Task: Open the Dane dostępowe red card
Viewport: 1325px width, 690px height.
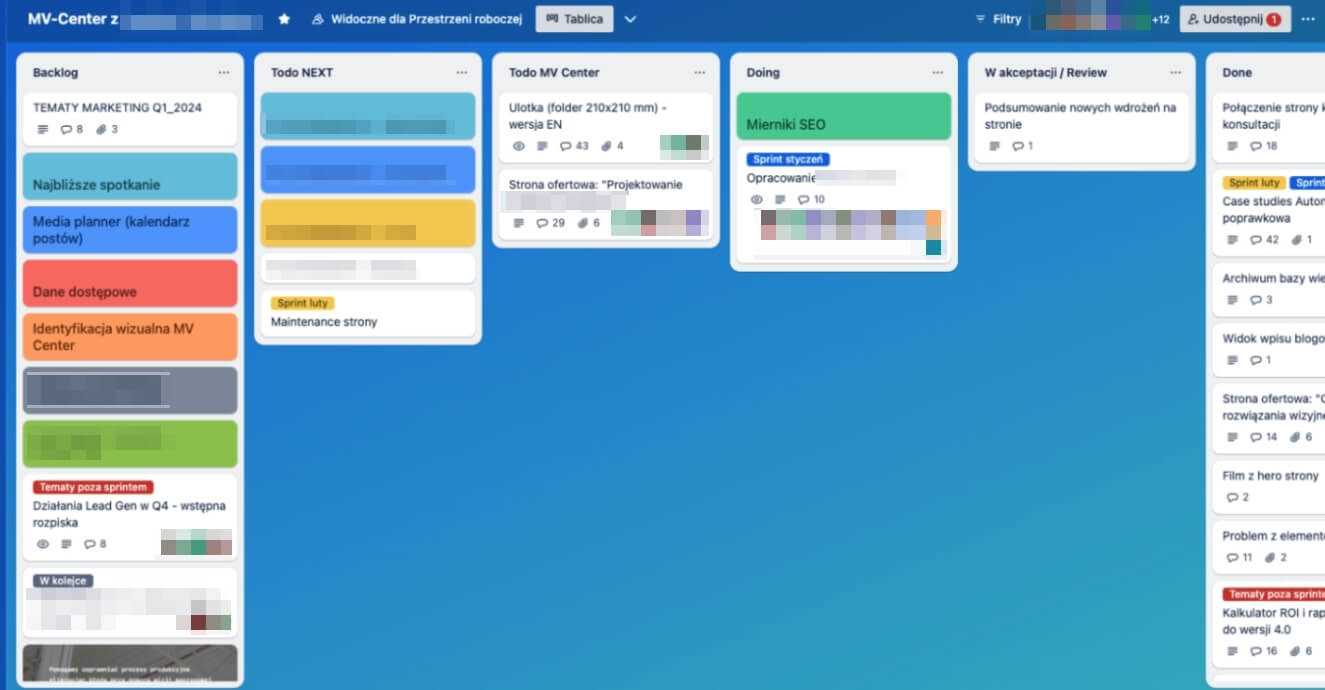Action: [x=130, y=283]
